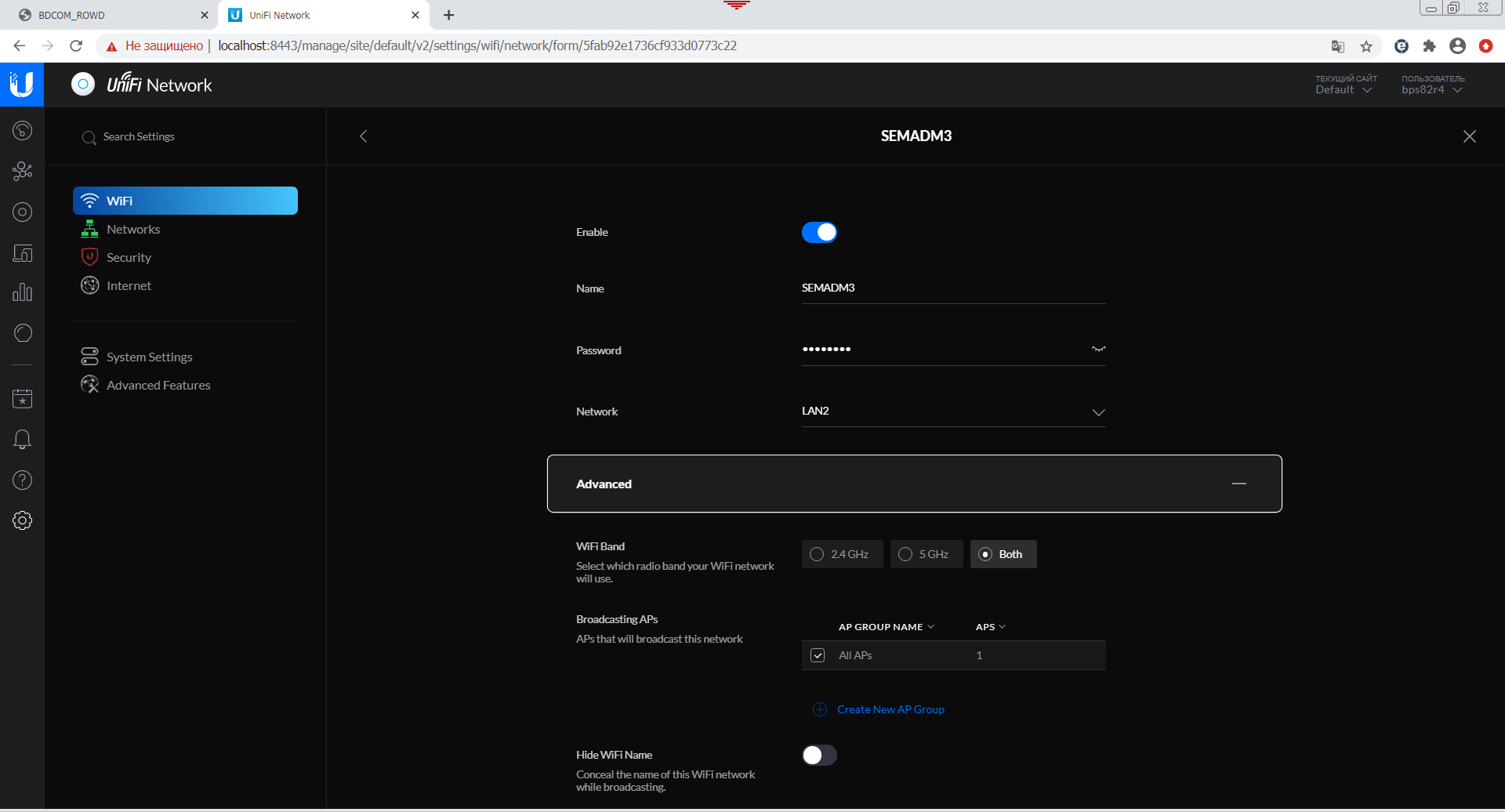Open the Network LAN2 dropdown
Viewport: 1505px width, 812px height.
tap(953, 411)
